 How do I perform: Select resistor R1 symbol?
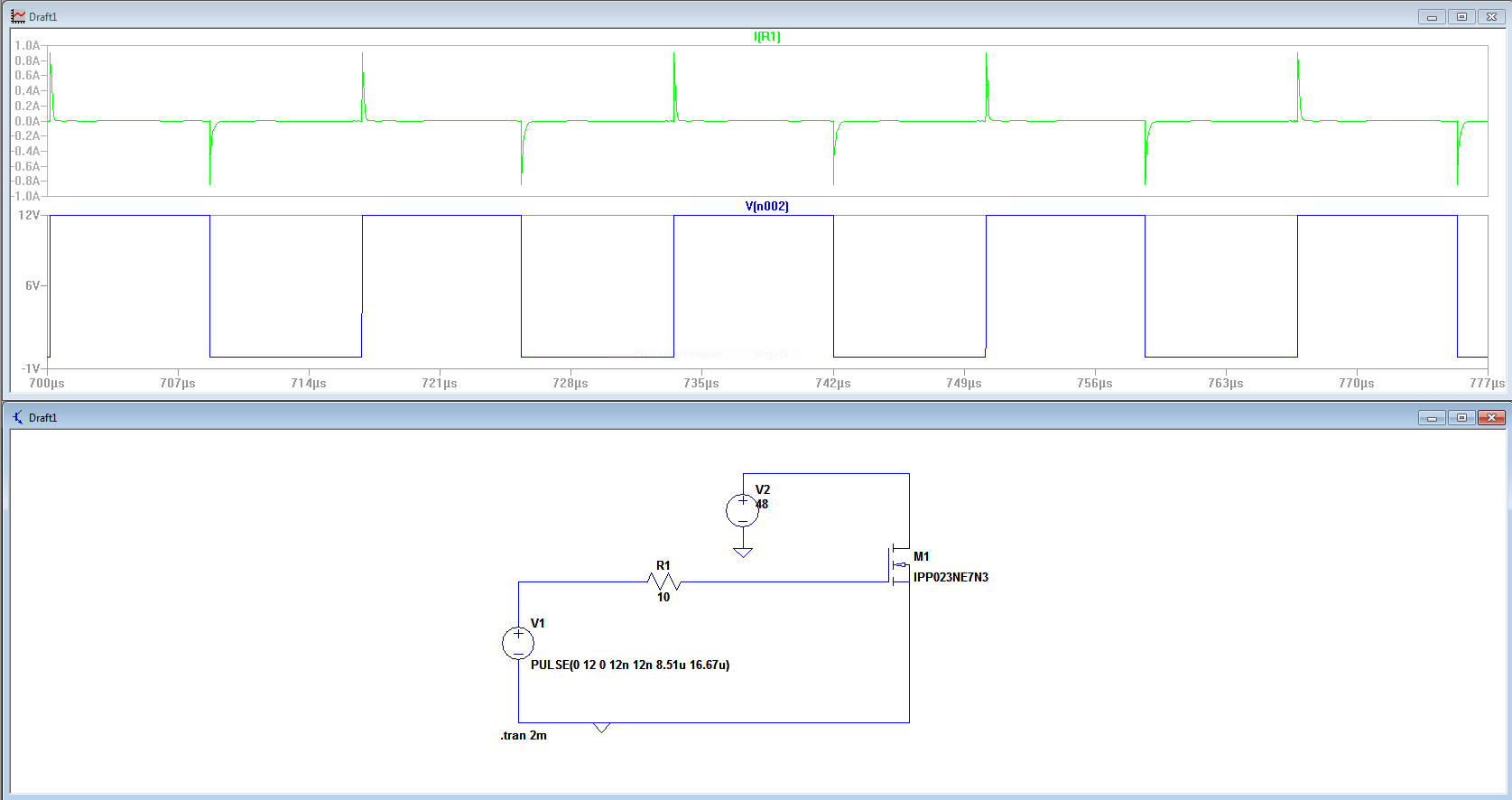pos(664,581)
